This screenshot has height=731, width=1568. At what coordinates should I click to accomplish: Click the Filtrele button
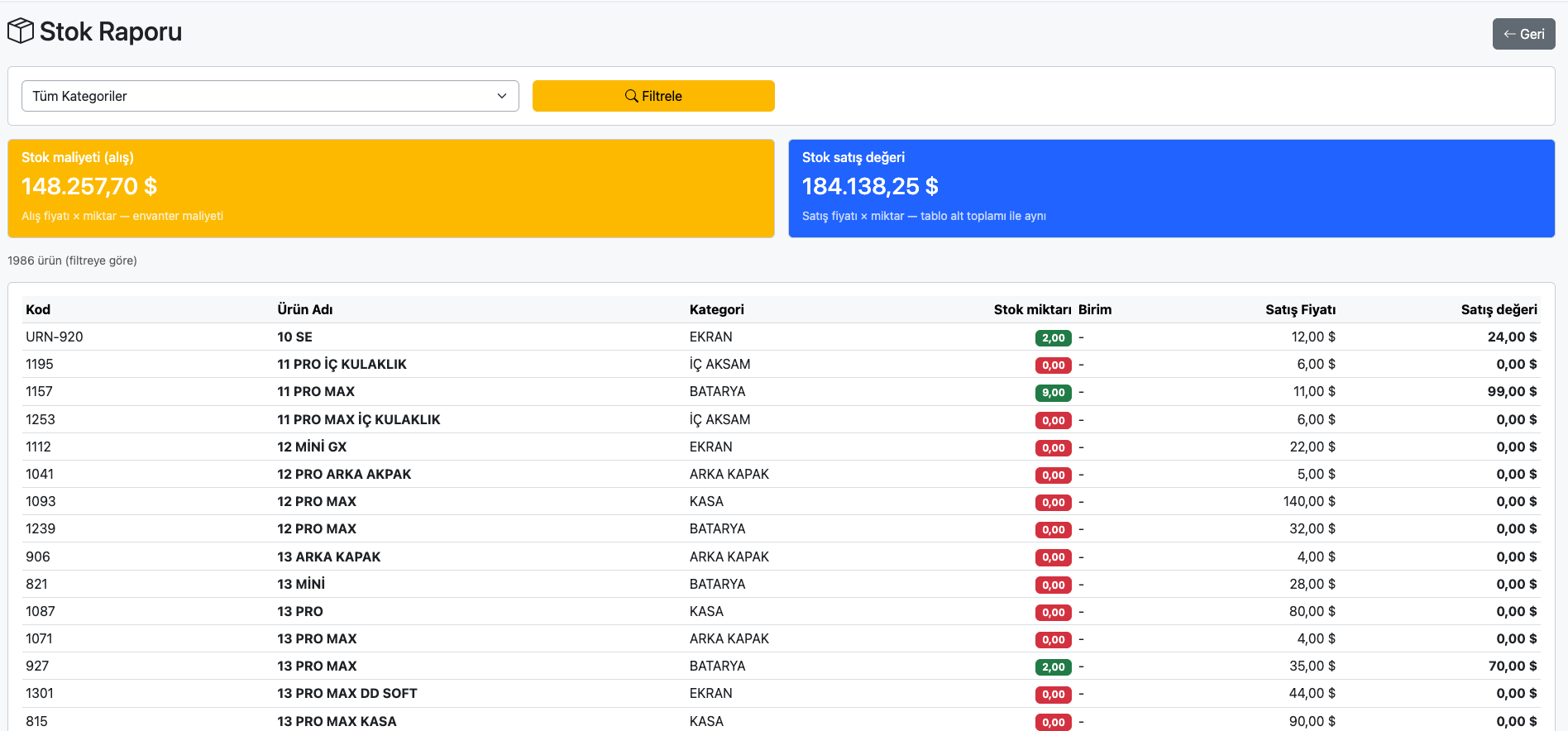point(653,96)
